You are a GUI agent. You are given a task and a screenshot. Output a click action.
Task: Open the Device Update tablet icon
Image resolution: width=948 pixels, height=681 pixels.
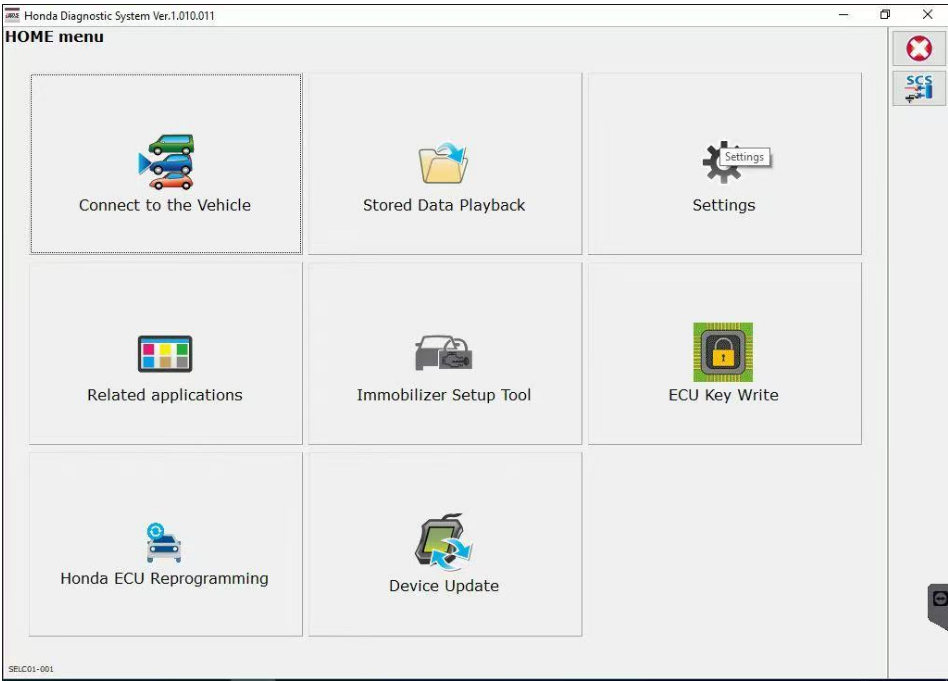tap(444, 542)
